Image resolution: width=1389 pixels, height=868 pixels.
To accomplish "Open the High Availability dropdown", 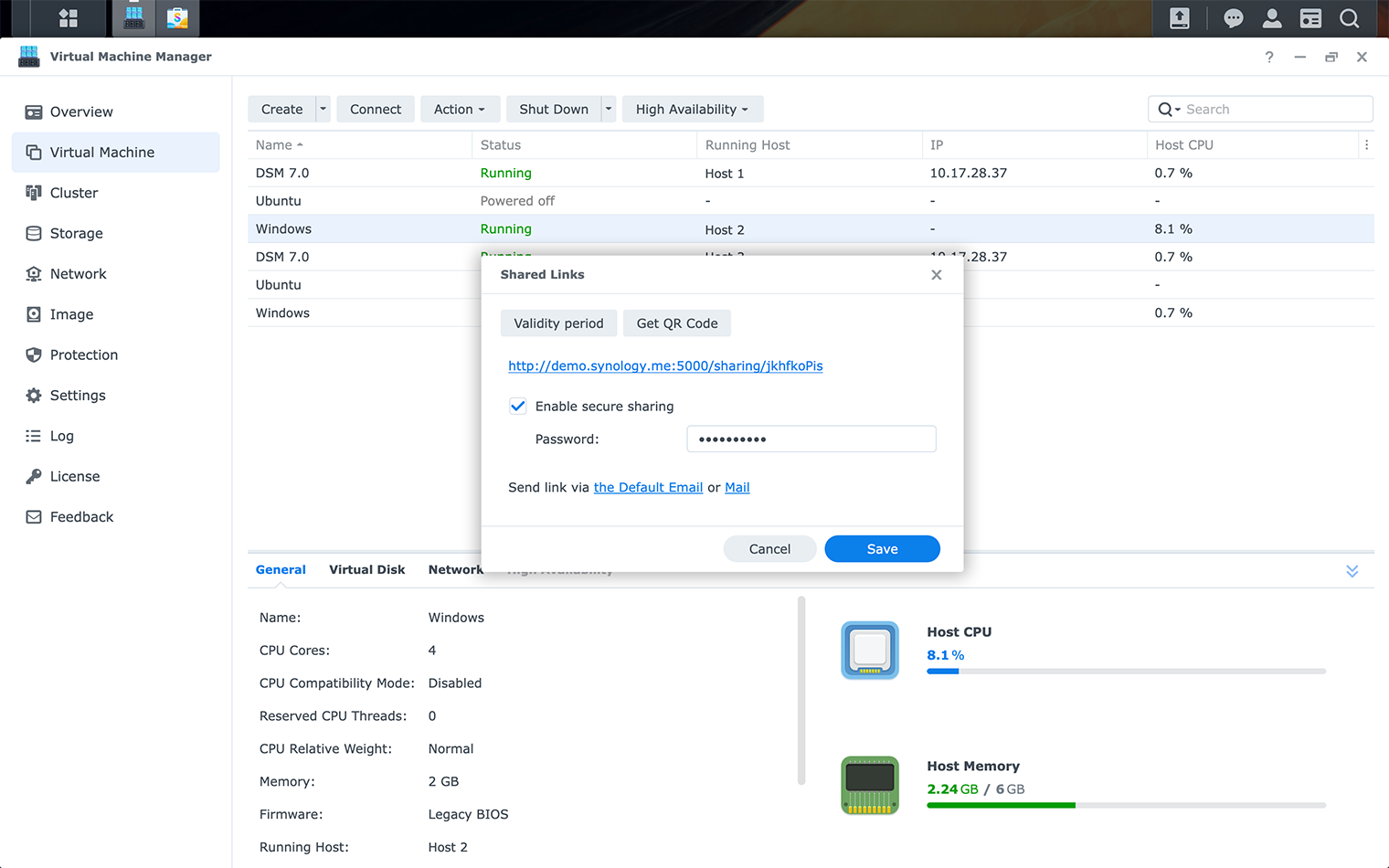I will (x=692, y=109).
